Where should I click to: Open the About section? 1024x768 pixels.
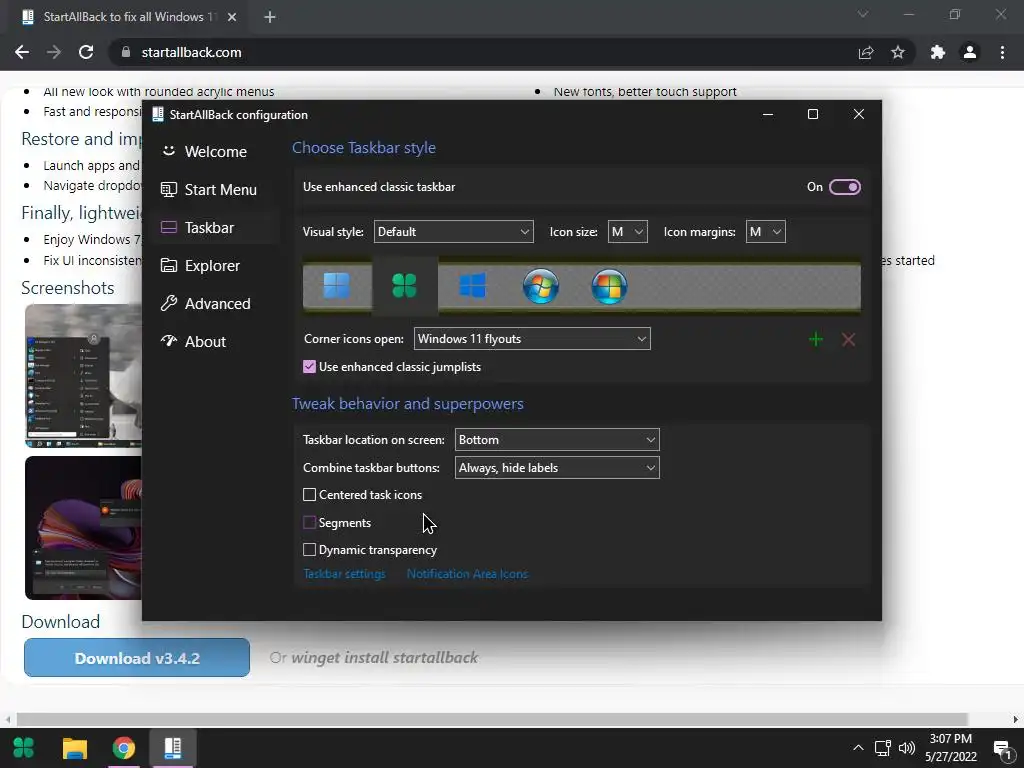click(x=216, y=342)
